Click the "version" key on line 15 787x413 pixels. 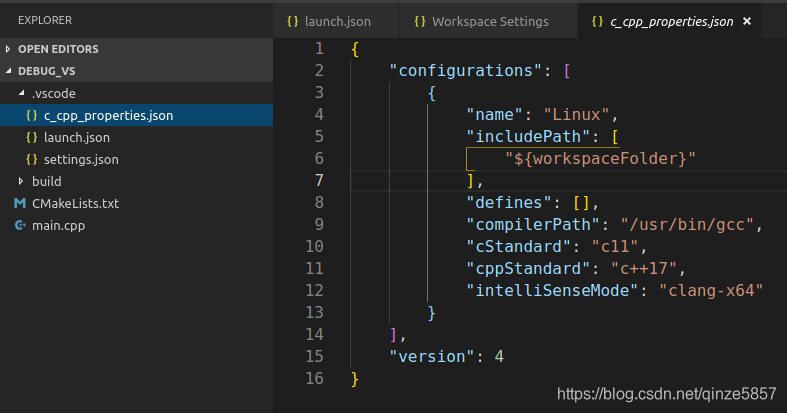(x=432, y=357)
